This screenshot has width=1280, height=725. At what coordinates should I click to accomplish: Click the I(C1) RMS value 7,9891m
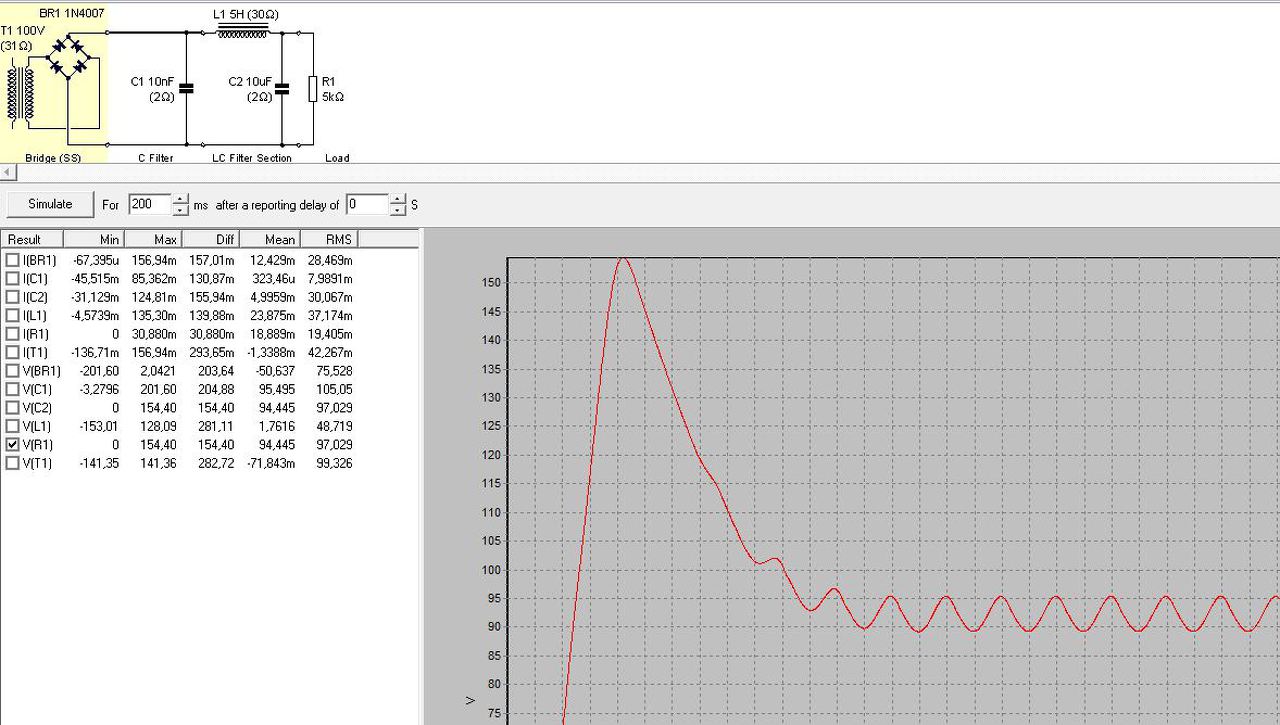(330, 278)
